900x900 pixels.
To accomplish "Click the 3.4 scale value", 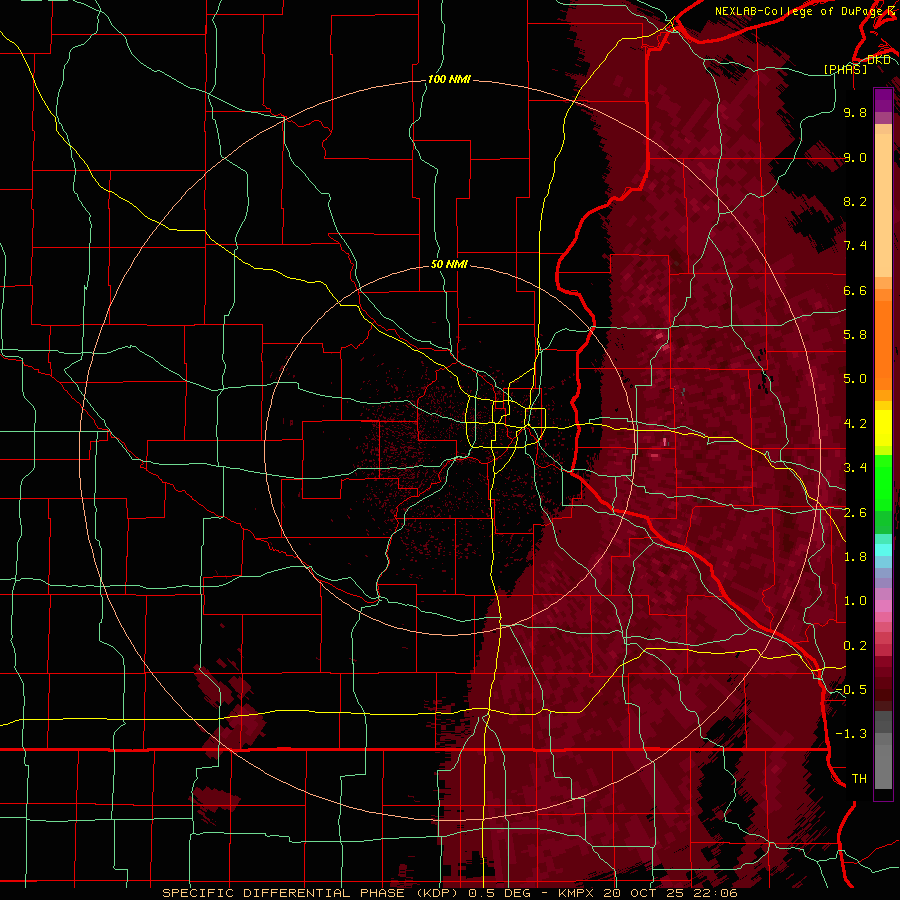I will pos(855,468).
